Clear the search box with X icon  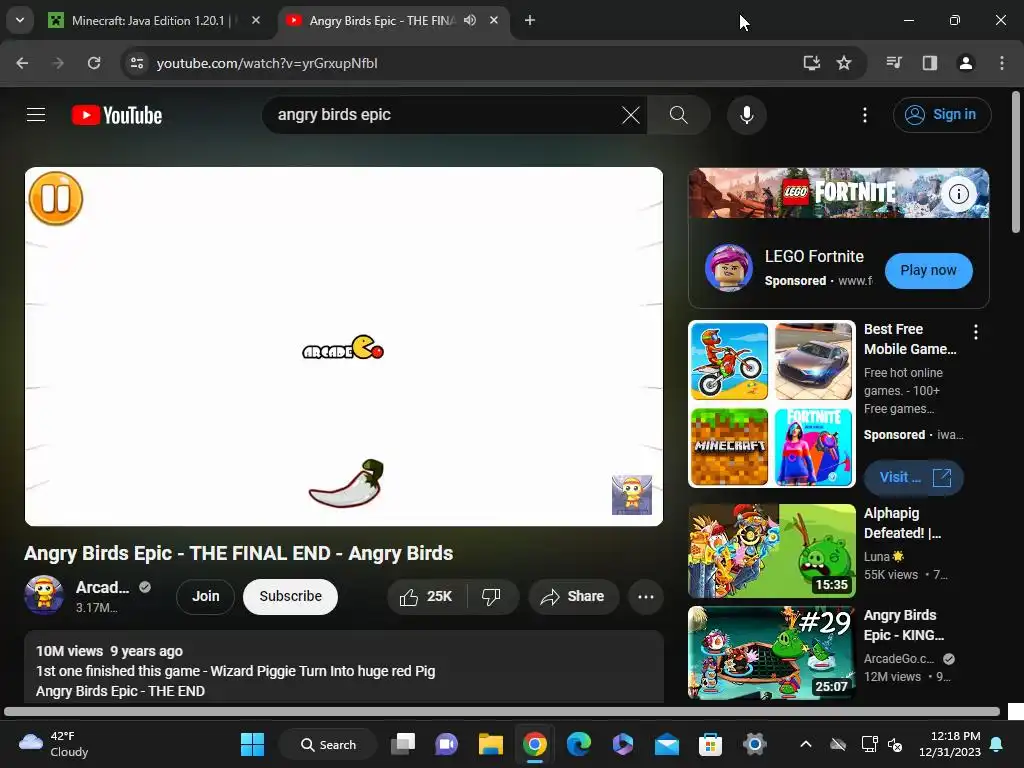point(630,115)
